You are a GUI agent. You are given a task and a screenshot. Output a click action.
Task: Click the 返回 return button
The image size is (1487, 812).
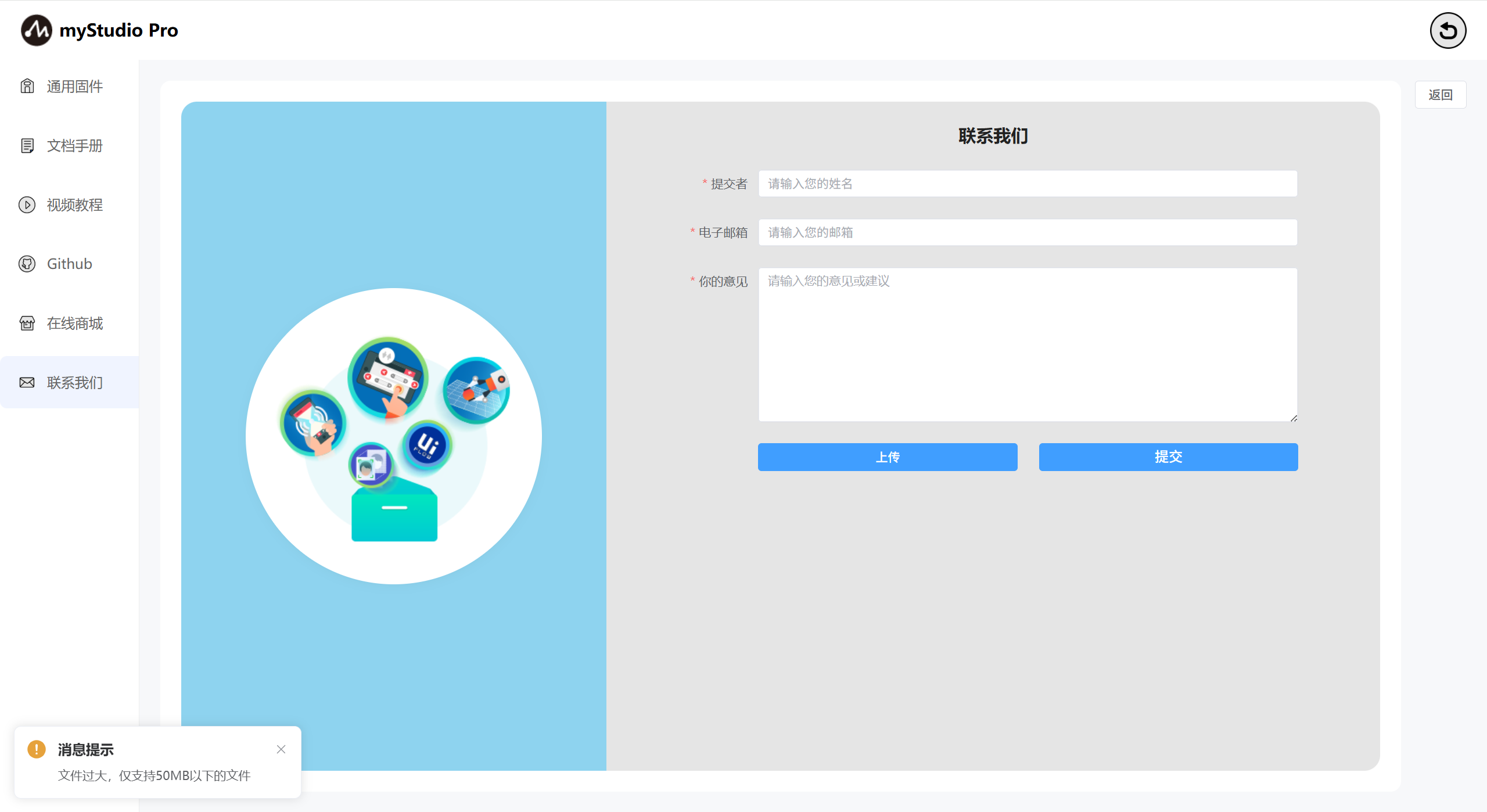[1440, 95]
